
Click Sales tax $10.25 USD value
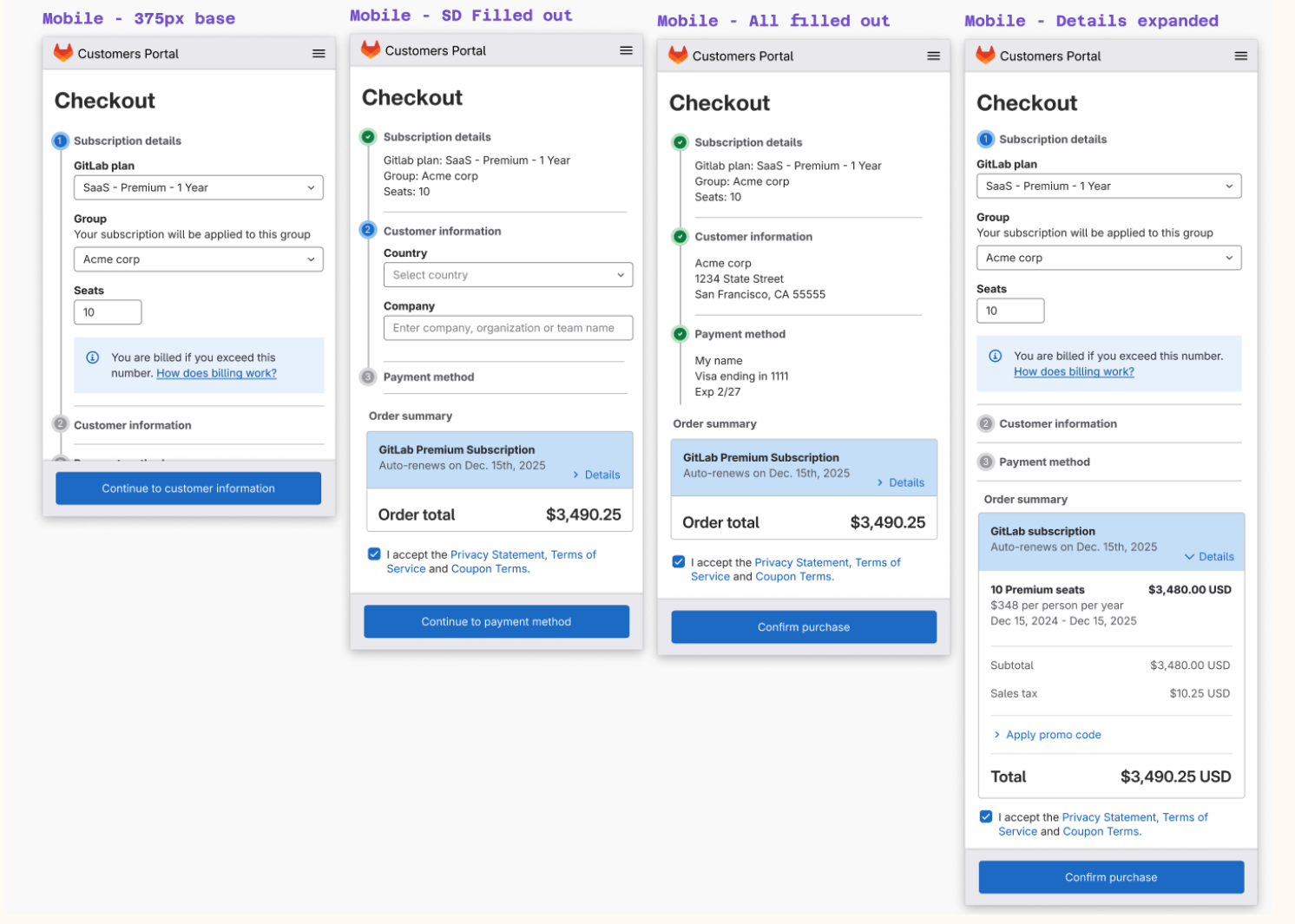[1200, 693]
